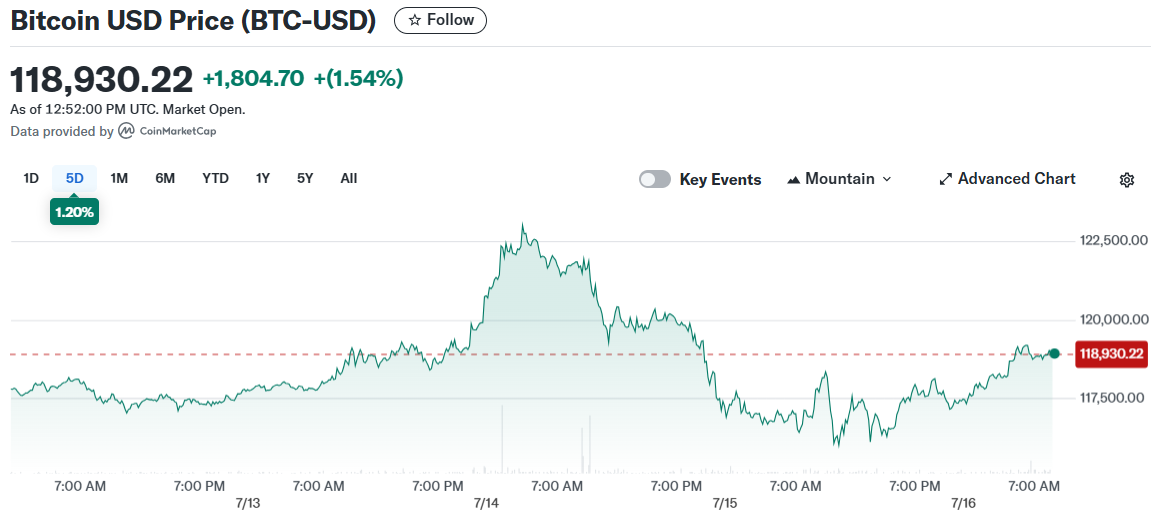Click the 120,000.00 axis label
The height and width of the screenshot is (515, 1151).
point(1113,320)
